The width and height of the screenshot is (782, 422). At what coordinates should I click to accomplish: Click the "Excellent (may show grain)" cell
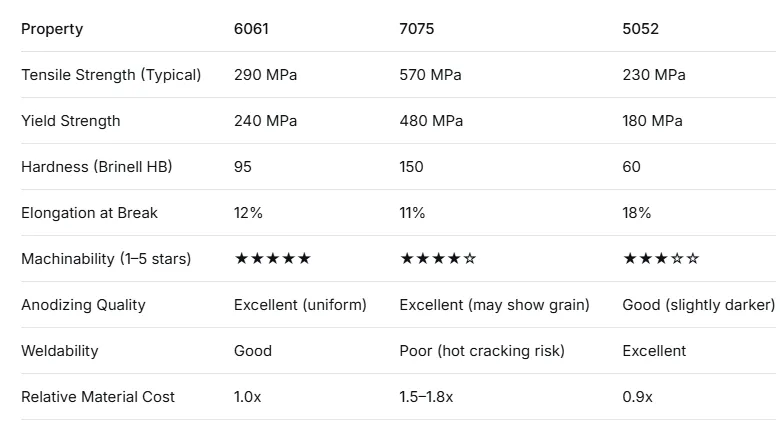(494, 305)
